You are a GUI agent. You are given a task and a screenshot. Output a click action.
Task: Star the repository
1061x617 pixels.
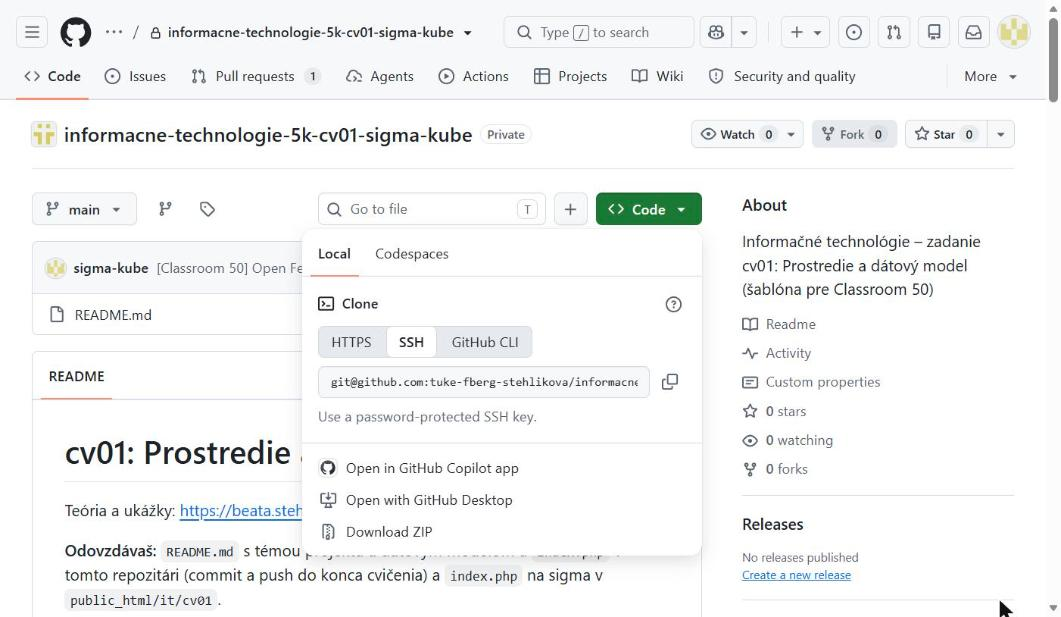tap(946, 135)
